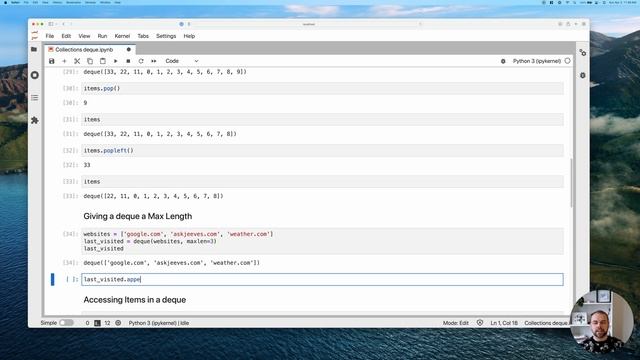Select the websites list code cell
640x360 pixels.
pyautogui.click(x=322, y=241)
